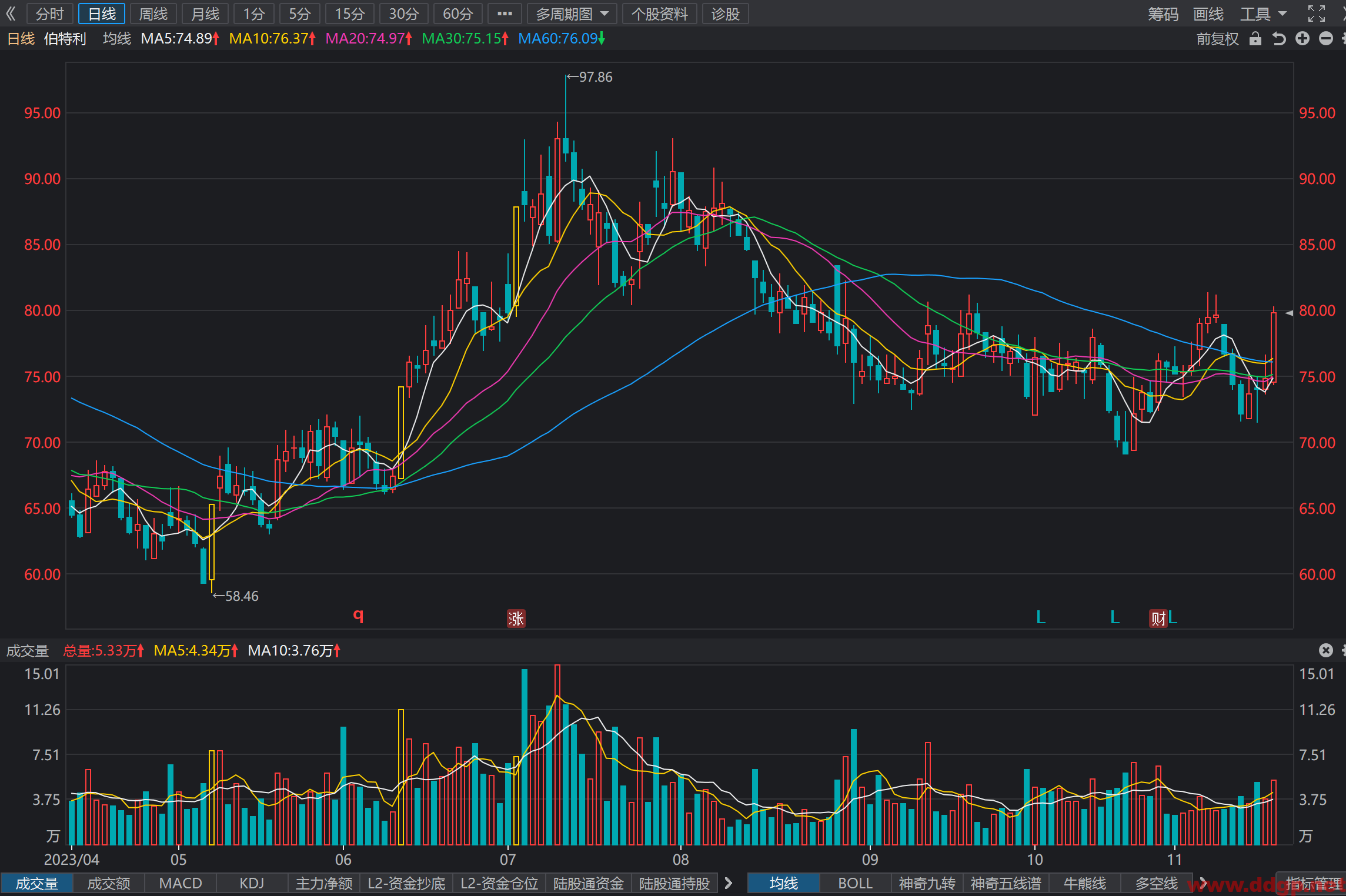Screen dimensions: 1346x896
Task: Click the MA60 blue moving-average label
Action: (561, 39)
